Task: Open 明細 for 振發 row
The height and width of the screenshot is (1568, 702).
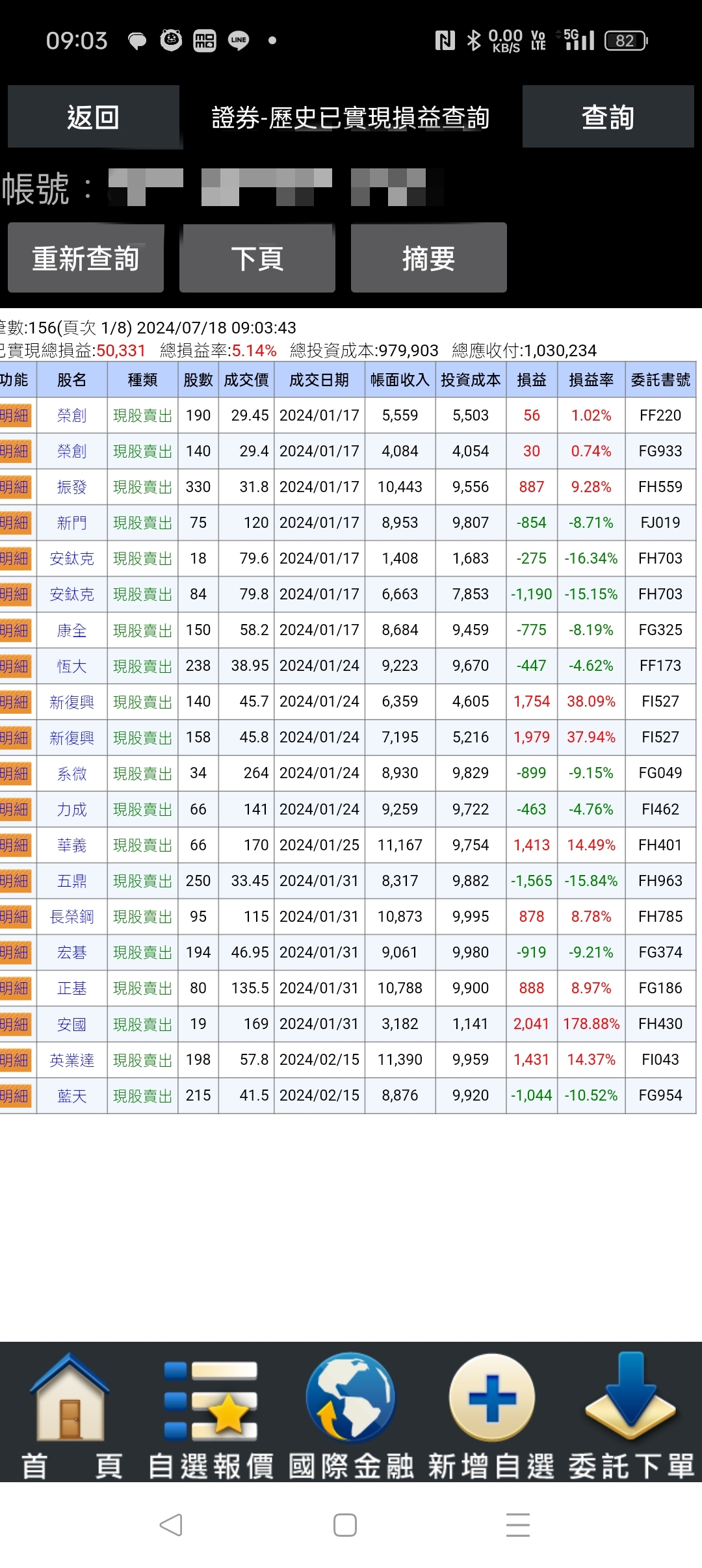Action: (16, 487)
